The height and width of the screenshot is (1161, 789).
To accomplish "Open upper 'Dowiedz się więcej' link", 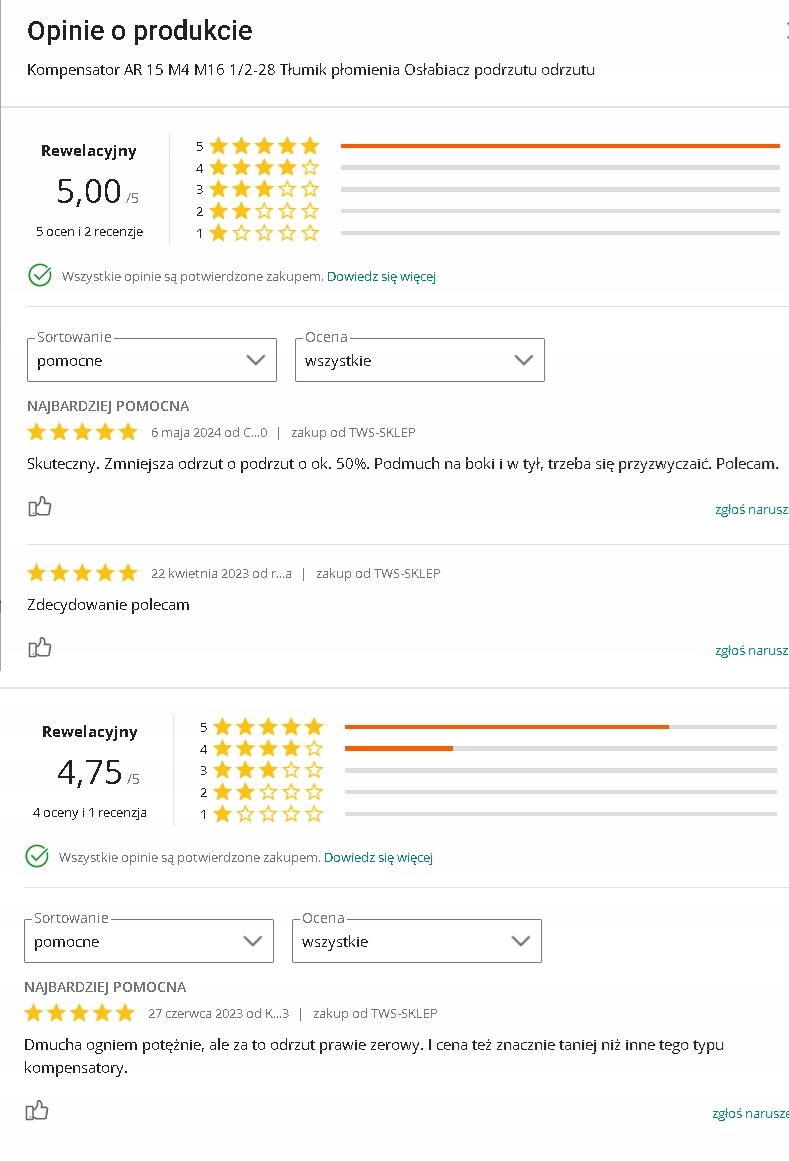I will click(381, 276).
